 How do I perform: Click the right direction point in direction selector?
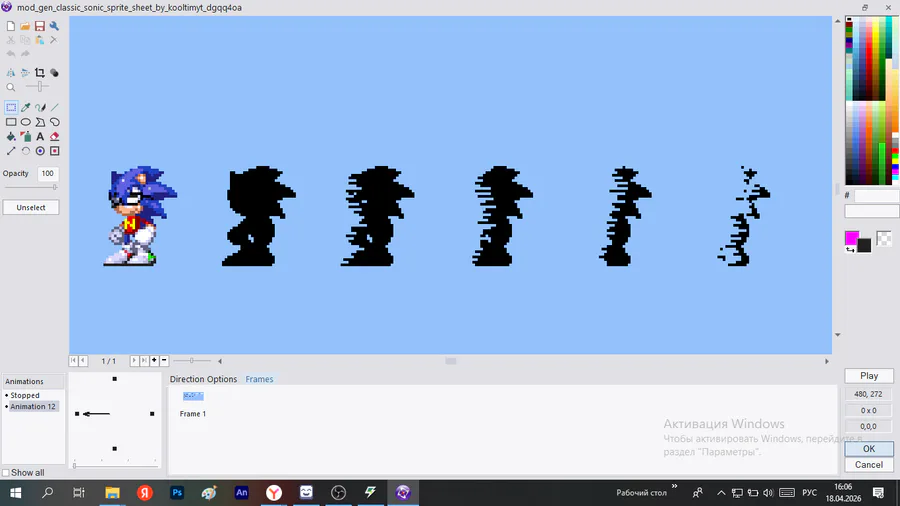click(x=152, y=414)
